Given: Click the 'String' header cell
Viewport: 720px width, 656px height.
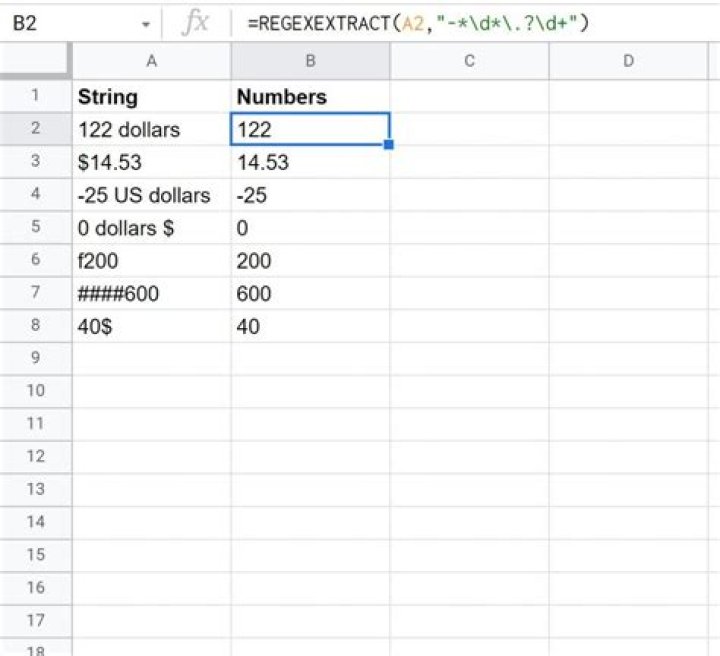Looking at the screenshot, I should point(152,96).
